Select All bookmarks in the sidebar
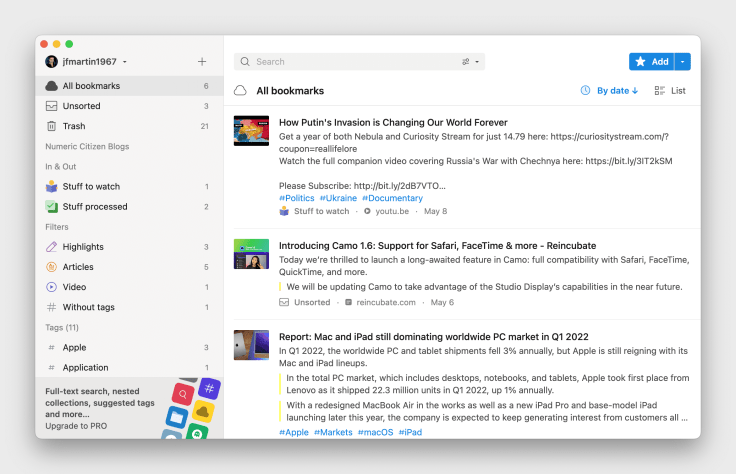The width and height of the screenshot is (736, 474). [129, 86]
